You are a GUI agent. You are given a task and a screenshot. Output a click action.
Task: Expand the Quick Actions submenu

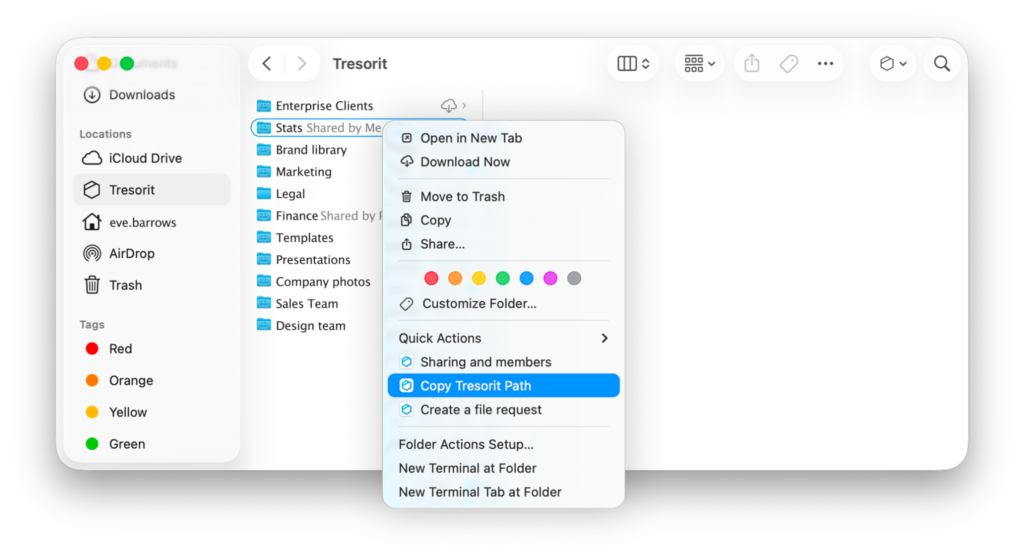coord(504,338)
